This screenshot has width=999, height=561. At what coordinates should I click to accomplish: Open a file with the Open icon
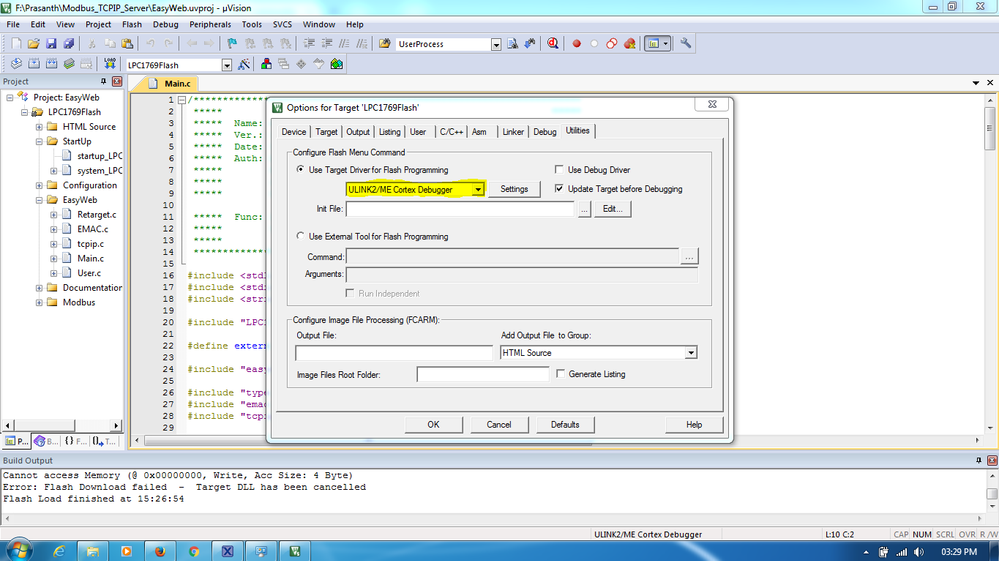33,43
